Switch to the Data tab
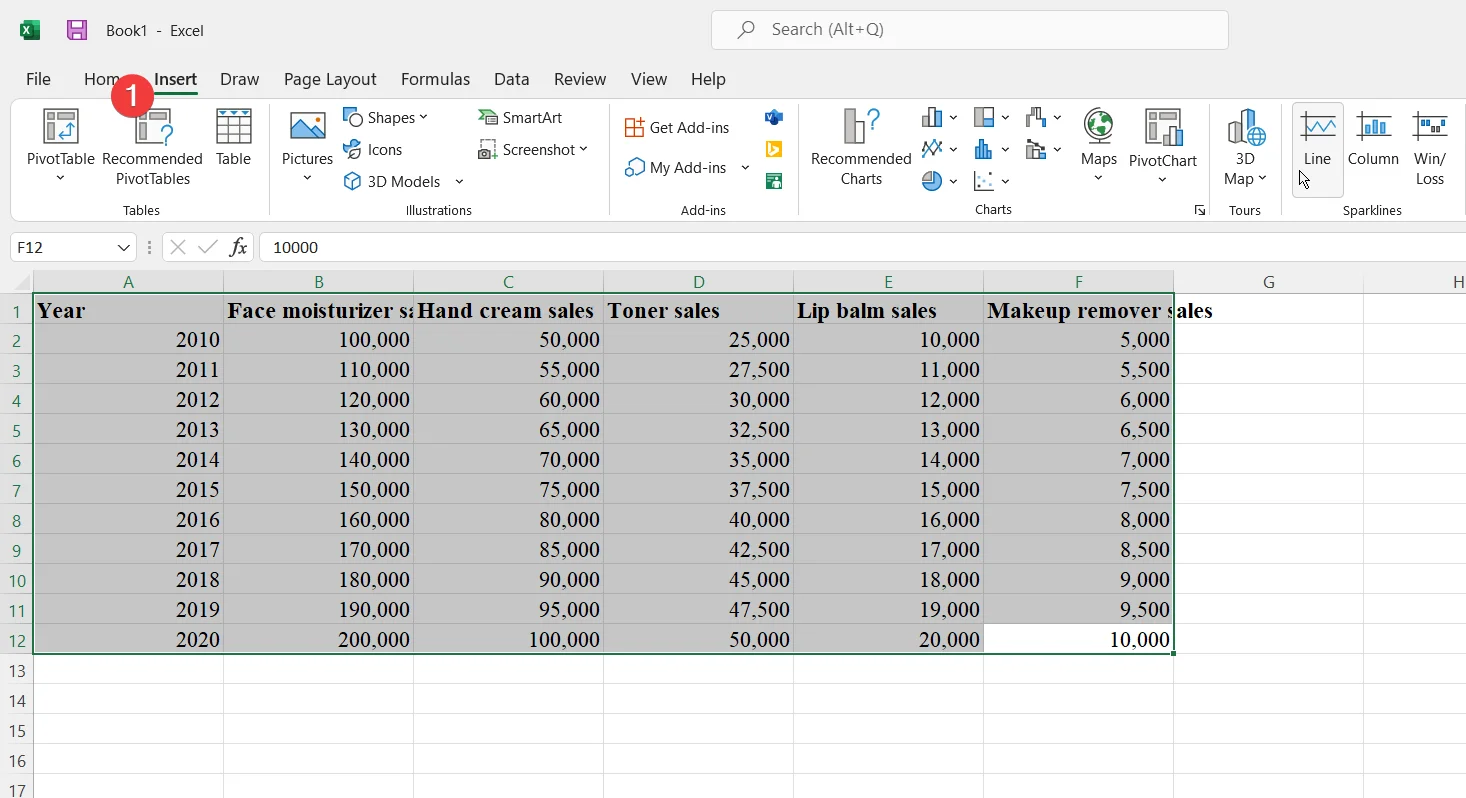Image resolution: width=1466 pixels, height=798 pixels. point(511,79)
